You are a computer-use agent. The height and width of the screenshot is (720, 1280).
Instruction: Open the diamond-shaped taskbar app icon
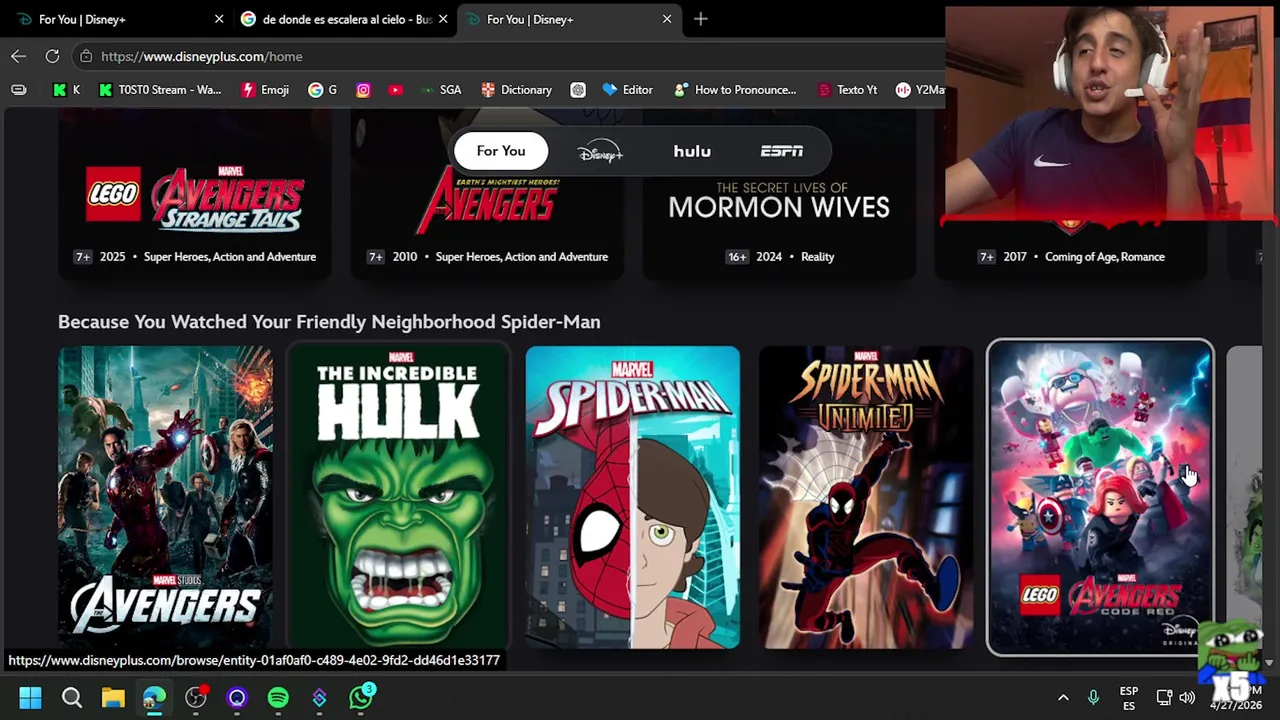320,697
